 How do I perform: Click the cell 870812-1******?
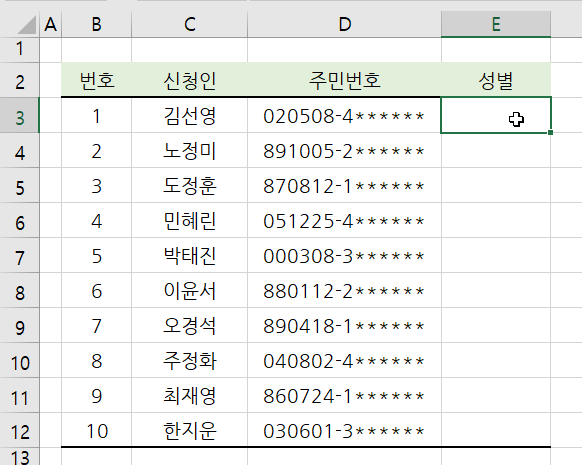pos(344,185)
